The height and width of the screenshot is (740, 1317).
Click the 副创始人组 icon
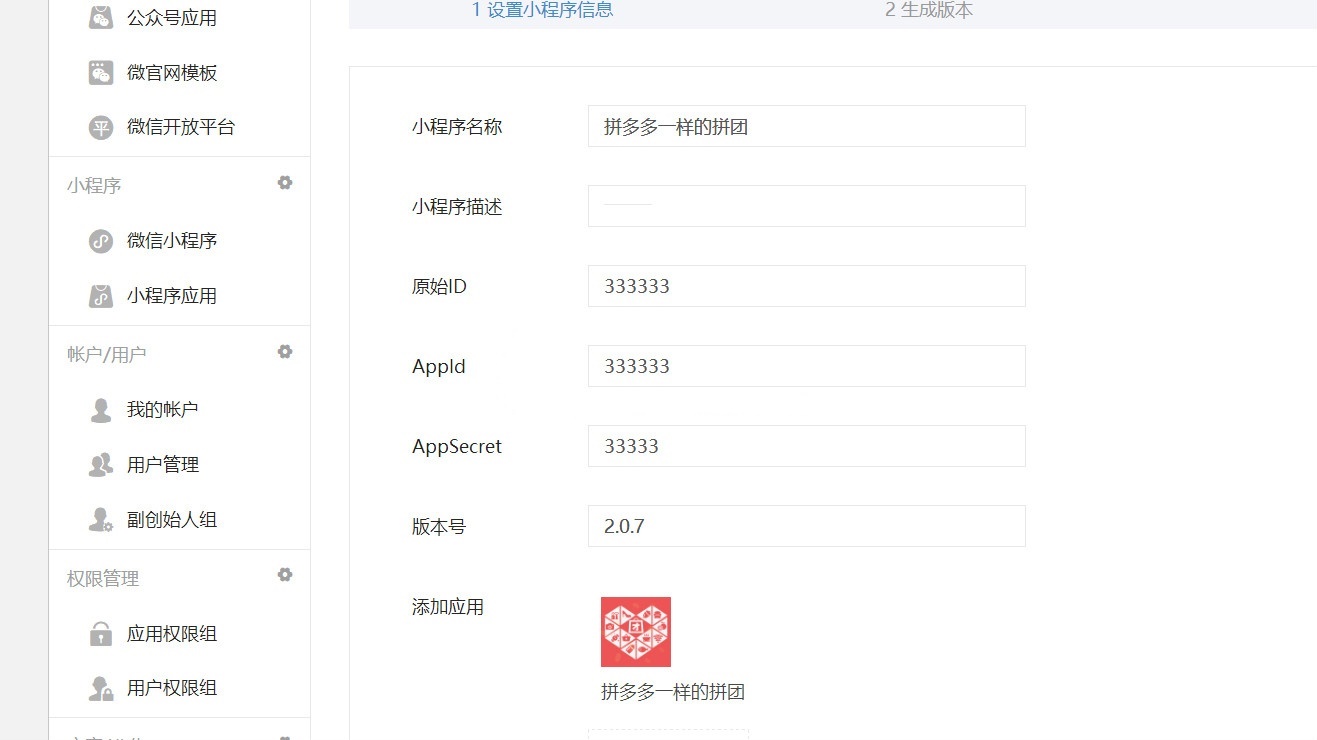click(101, 520)
